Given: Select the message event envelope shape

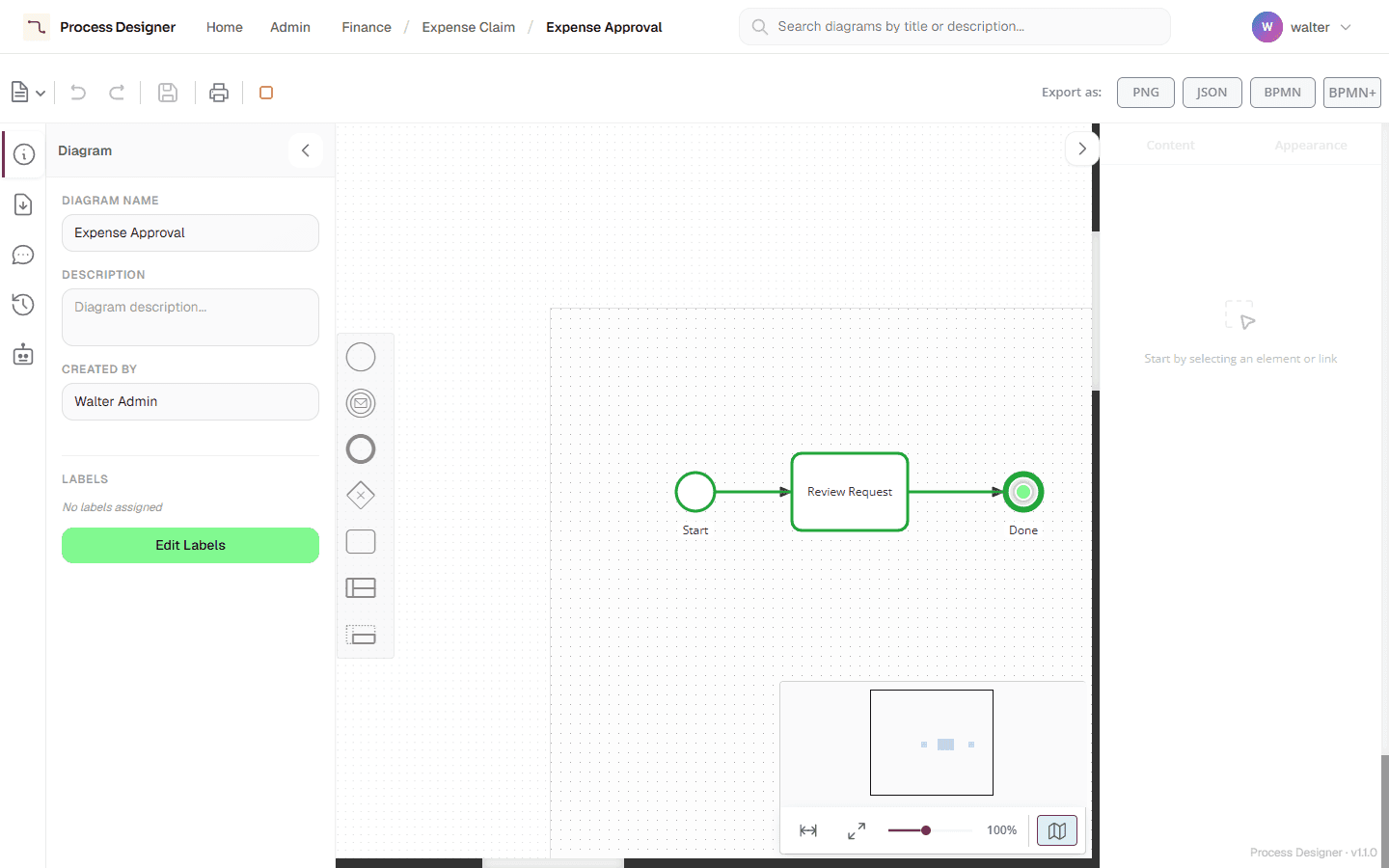Looking at the screenshot, I should [361, 403].
